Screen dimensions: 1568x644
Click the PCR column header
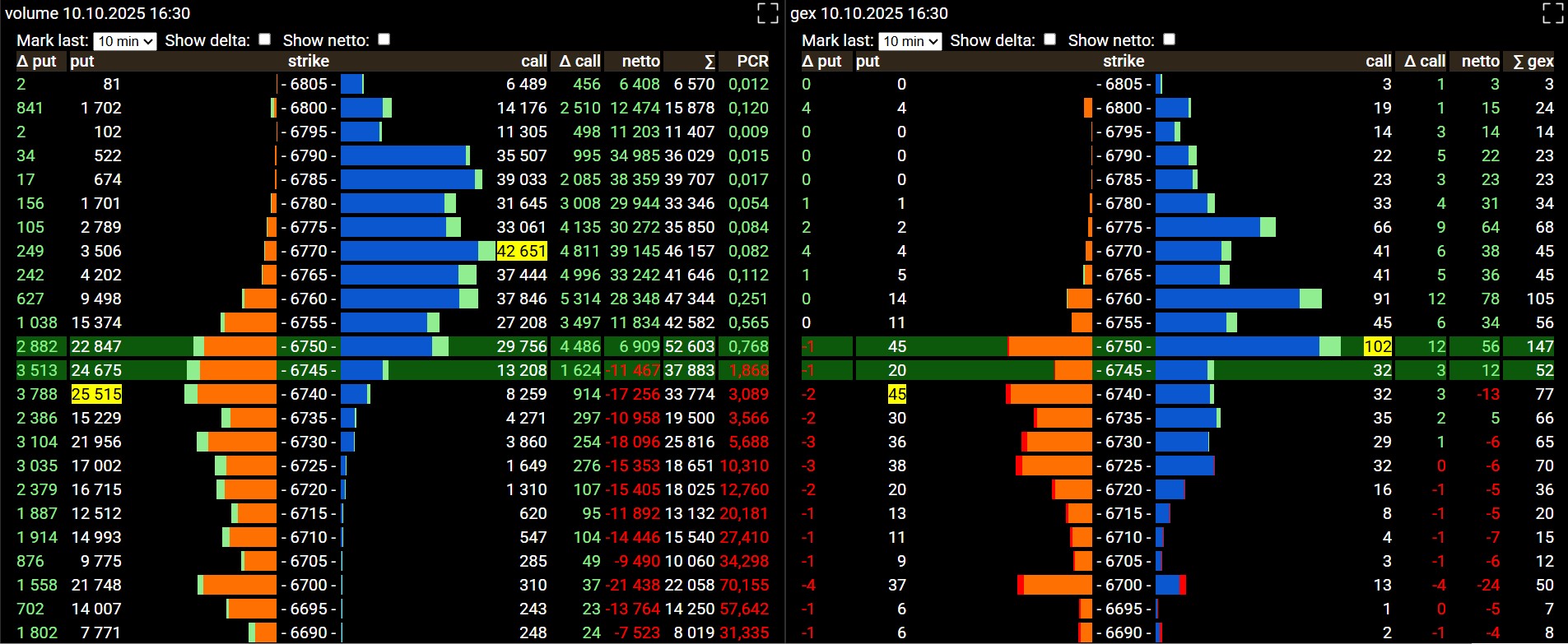pos(752,61)
